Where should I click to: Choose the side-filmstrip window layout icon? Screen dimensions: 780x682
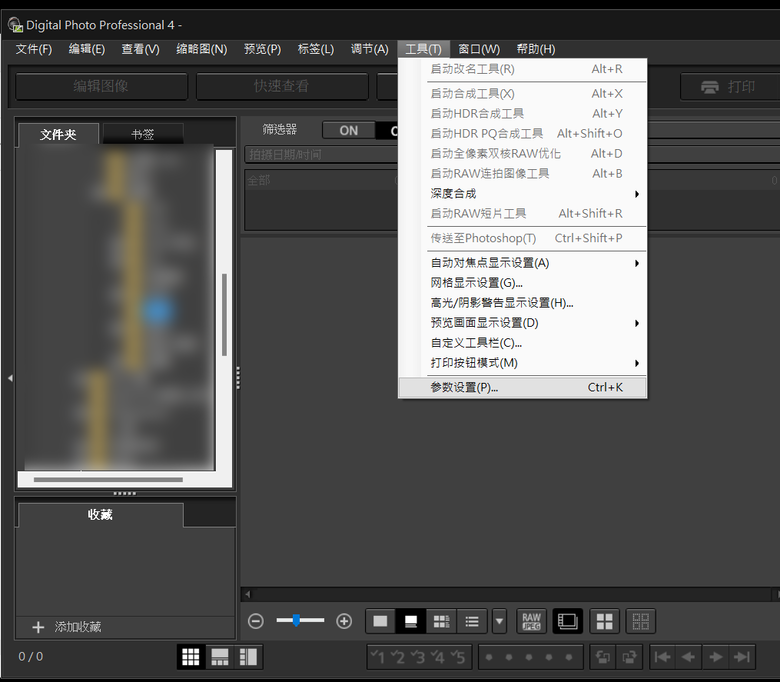coord(248,657)
